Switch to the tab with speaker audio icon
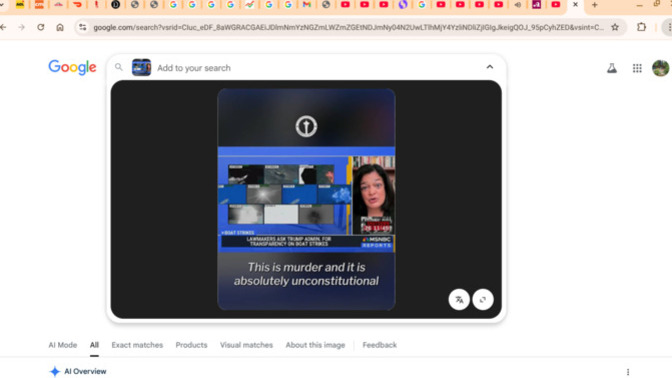 coord(518,5)
